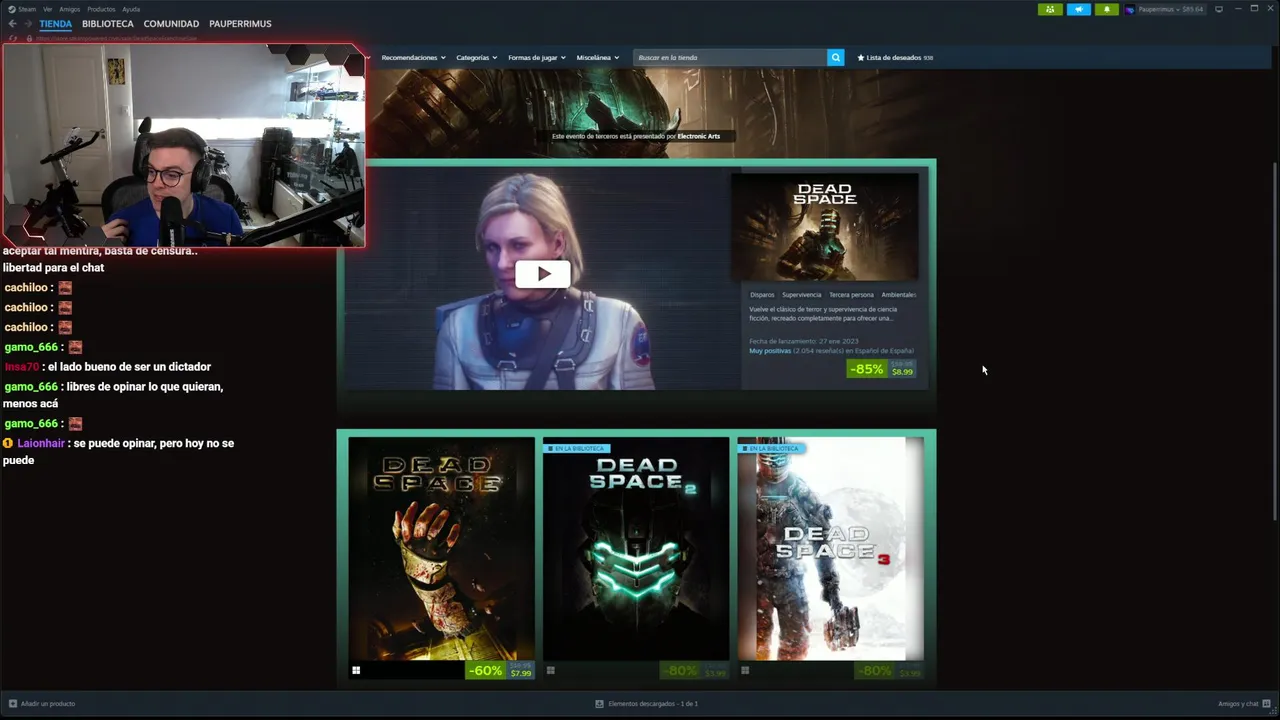Click Windows icon under first Dead Space

click(356, 671)
